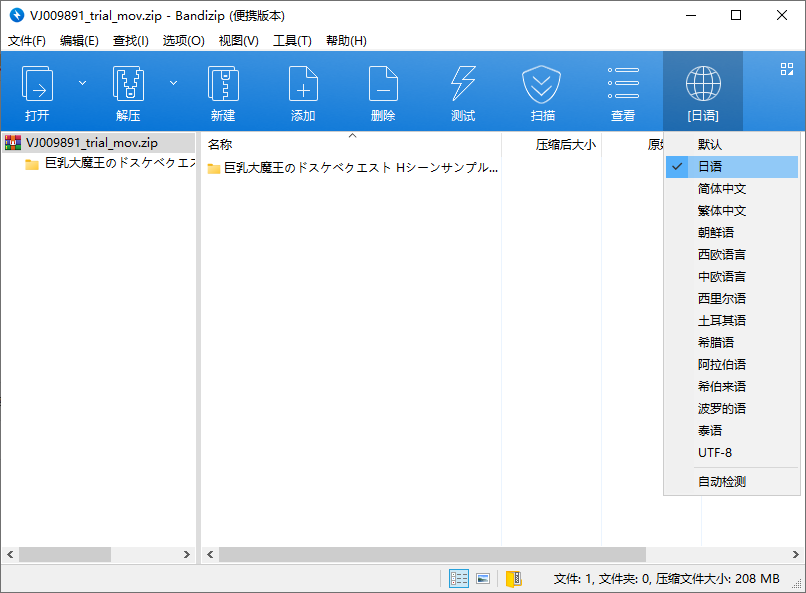
Task: Switch to details list view in status bar
Action: tap(459, 578)
